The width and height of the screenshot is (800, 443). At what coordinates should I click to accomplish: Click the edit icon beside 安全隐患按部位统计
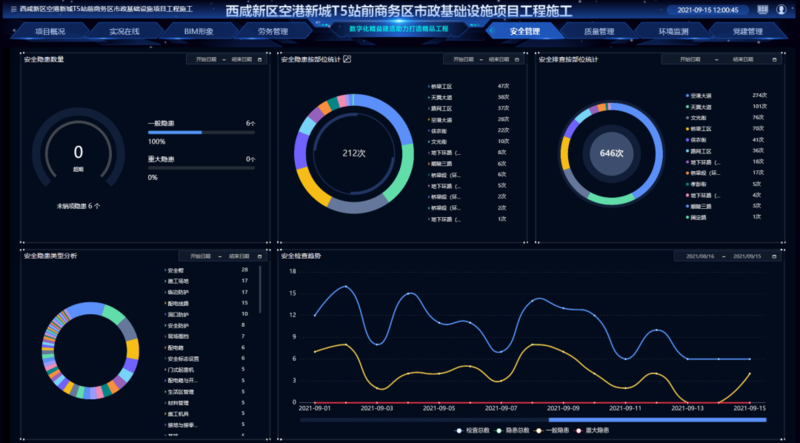pos(347,59)
